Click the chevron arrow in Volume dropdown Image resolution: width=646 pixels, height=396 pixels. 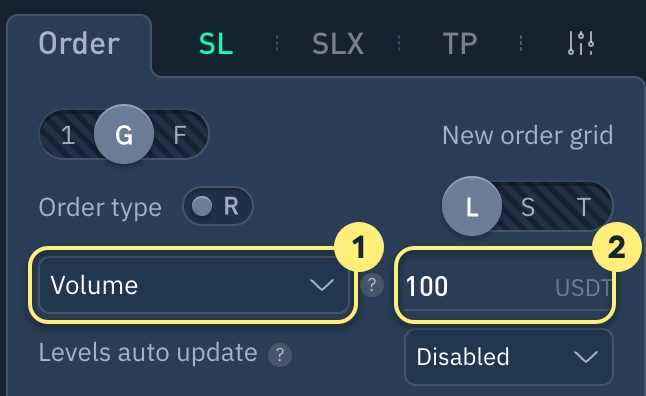pyautogui.click(x=321, y=285)
